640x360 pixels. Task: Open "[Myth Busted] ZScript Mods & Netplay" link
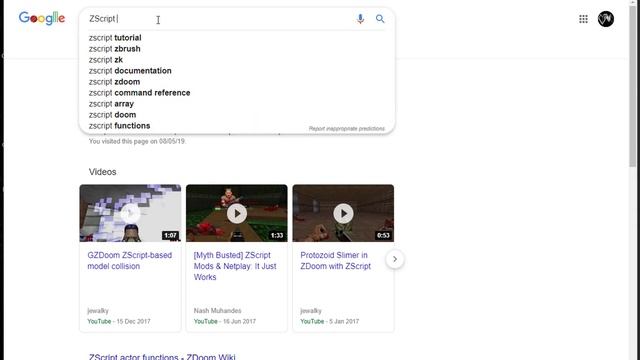click(x=235, y=266)
